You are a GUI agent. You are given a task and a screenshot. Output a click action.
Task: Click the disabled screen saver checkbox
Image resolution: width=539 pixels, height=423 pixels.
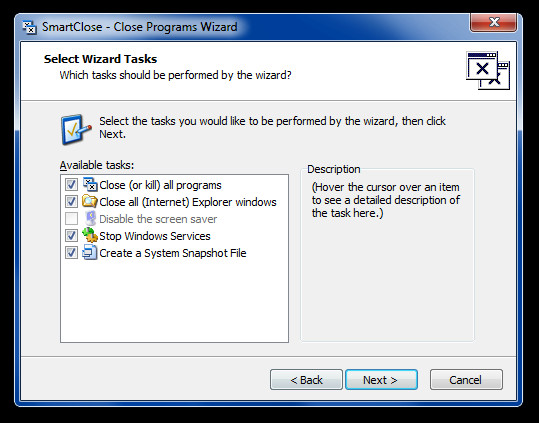[71, 219]
